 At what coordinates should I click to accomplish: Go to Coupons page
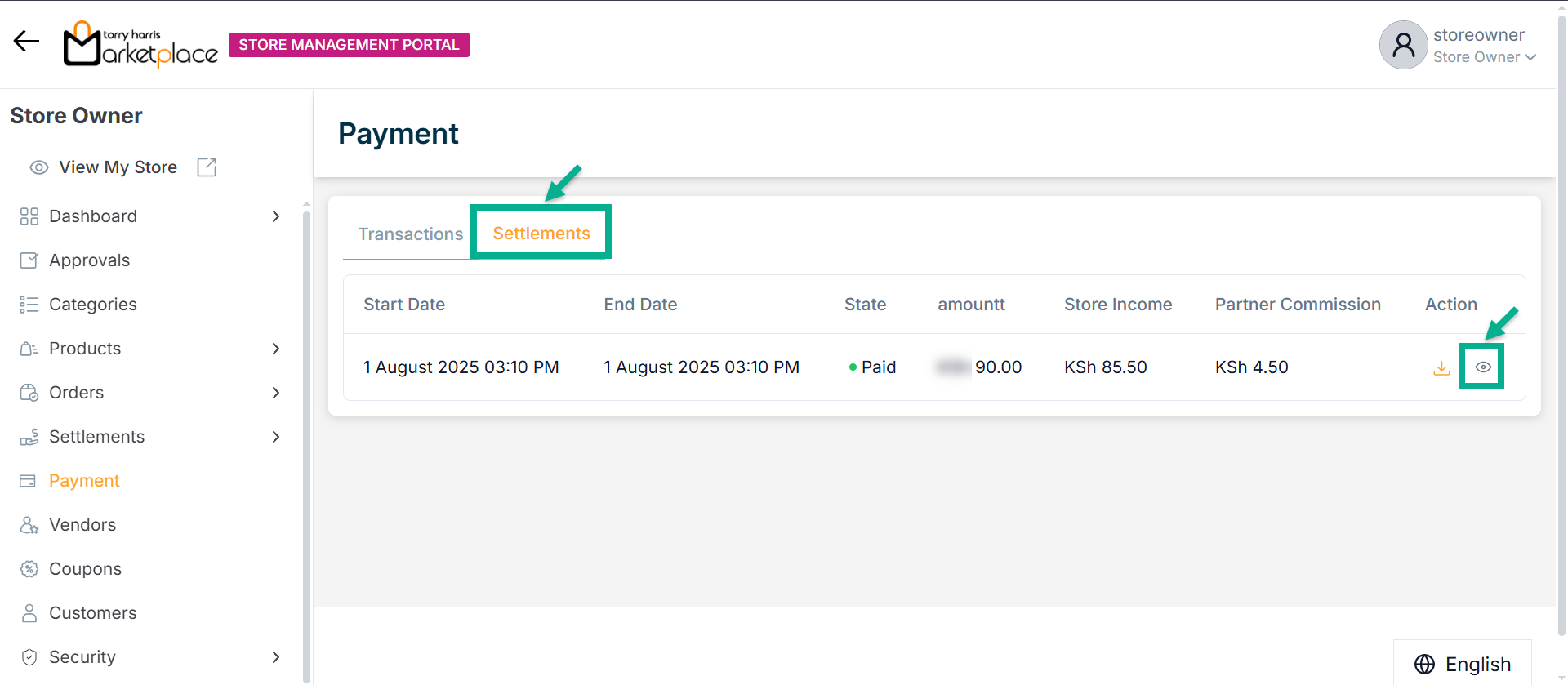coord(85,569)
